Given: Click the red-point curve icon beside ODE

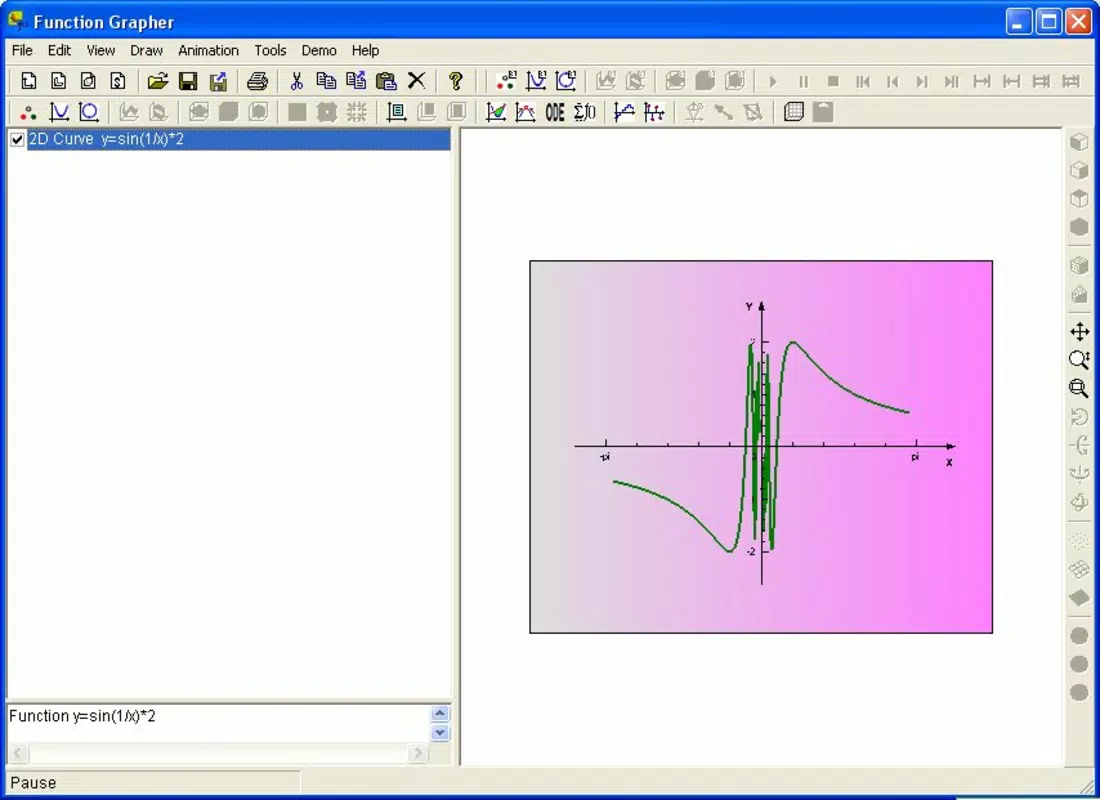Looking at the screenshot, I should point(525,112).
